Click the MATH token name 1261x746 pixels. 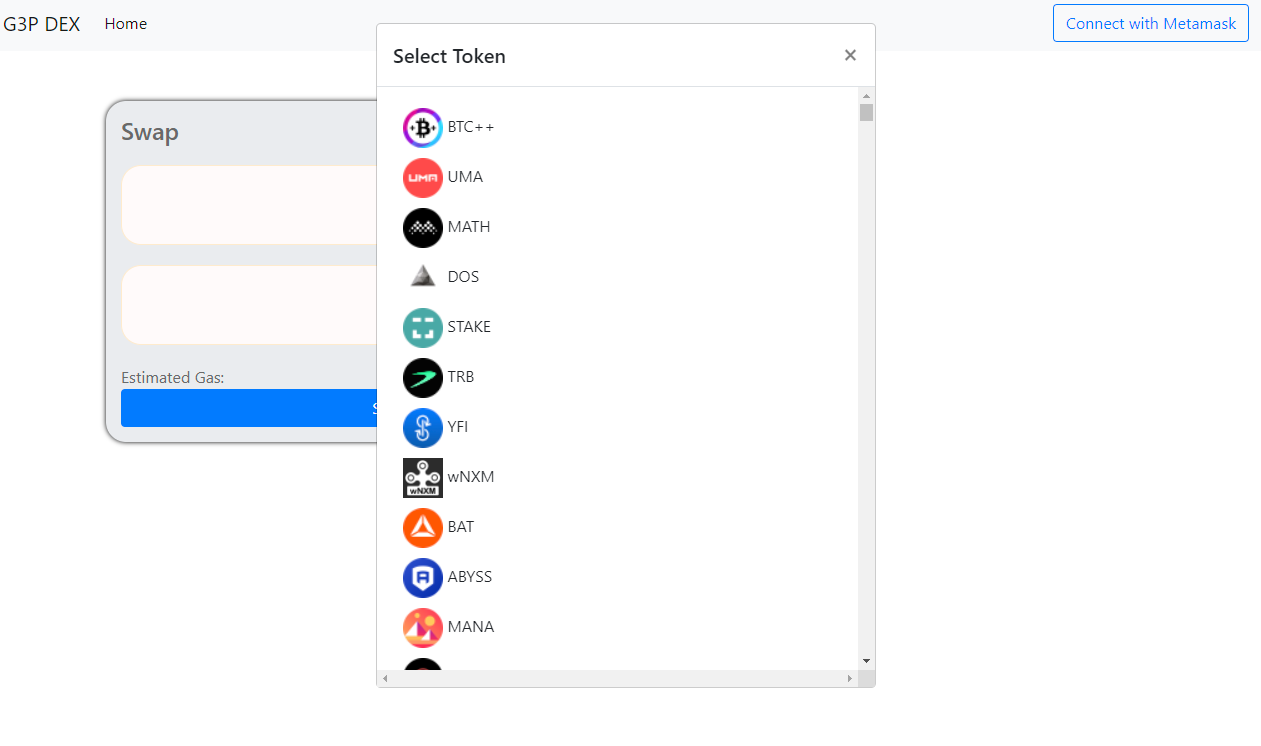[469, 227]
